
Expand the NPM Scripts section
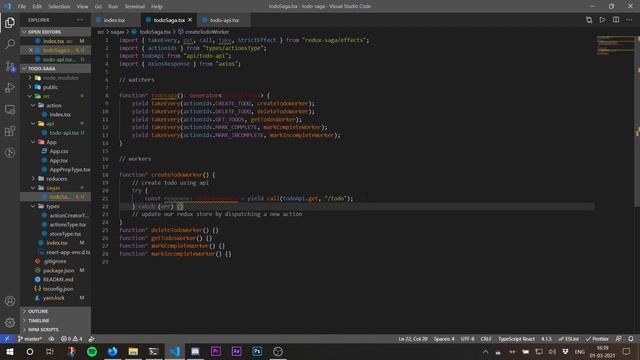tap(56, 329)
